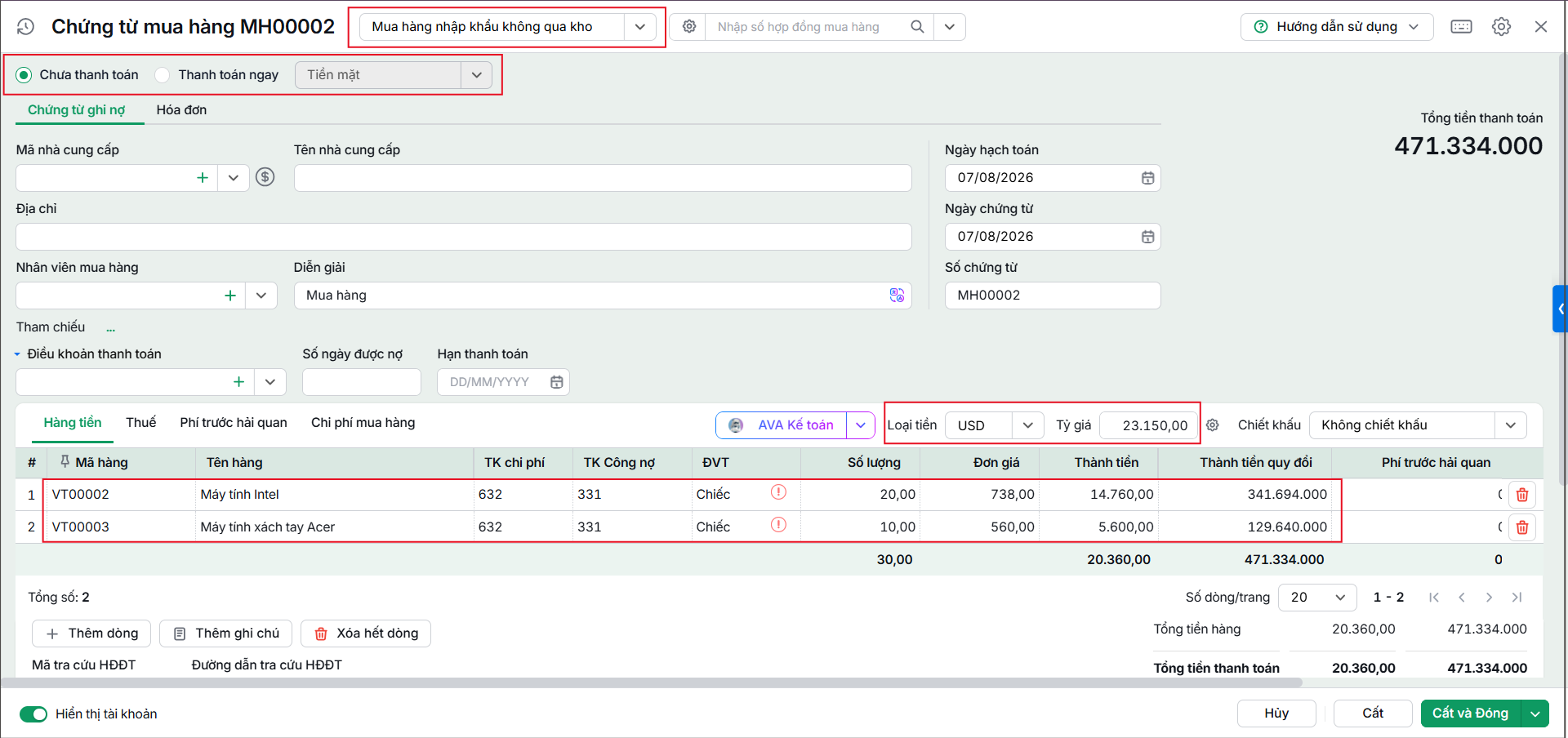The height and width of the screenshot is (738, 1568).
Task: Open the keyboard shortcuts icon
Action: click(x=1461, y=27)
